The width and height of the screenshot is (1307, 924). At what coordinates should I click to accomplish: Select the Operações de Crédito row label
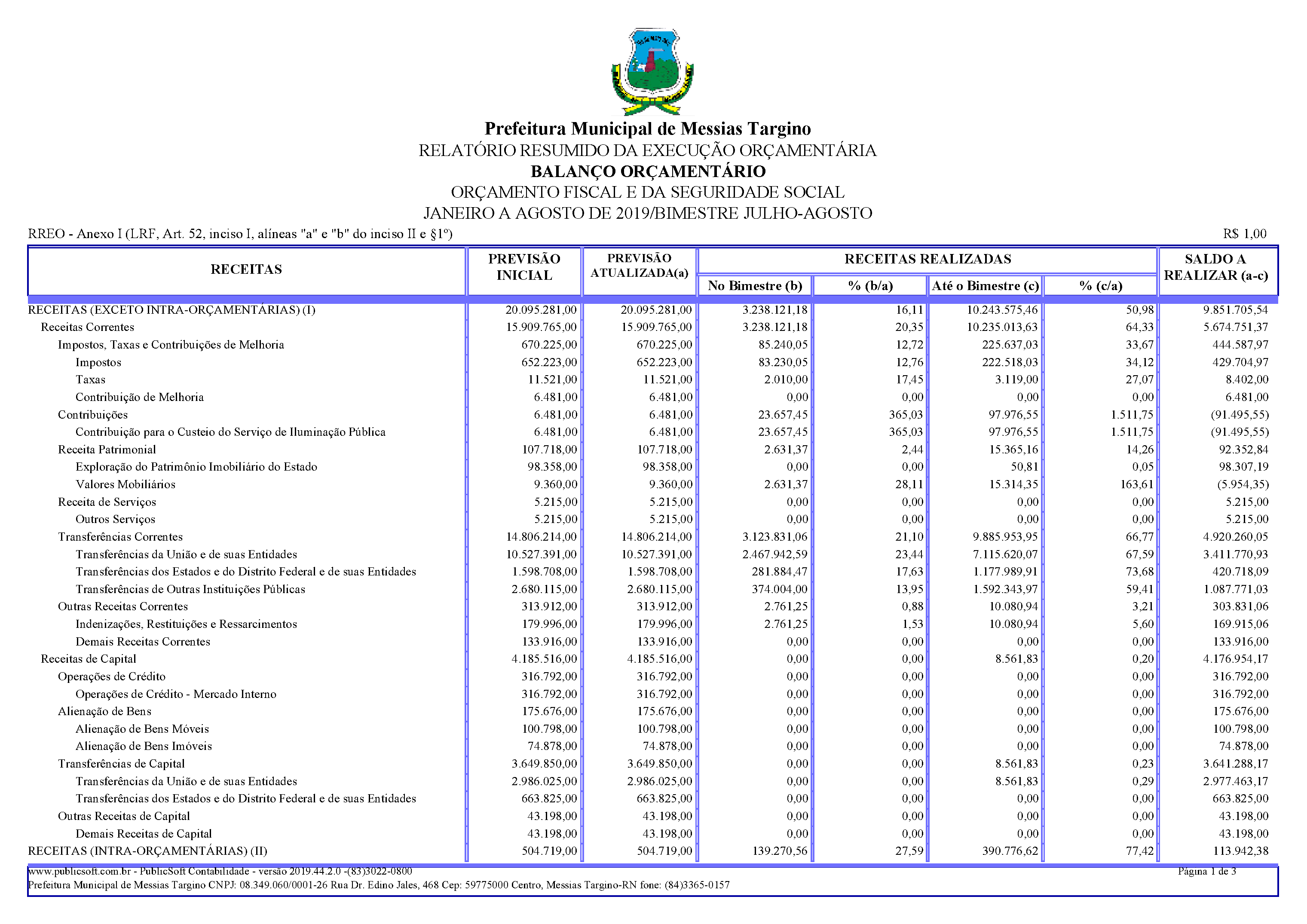tap(112, 676)
